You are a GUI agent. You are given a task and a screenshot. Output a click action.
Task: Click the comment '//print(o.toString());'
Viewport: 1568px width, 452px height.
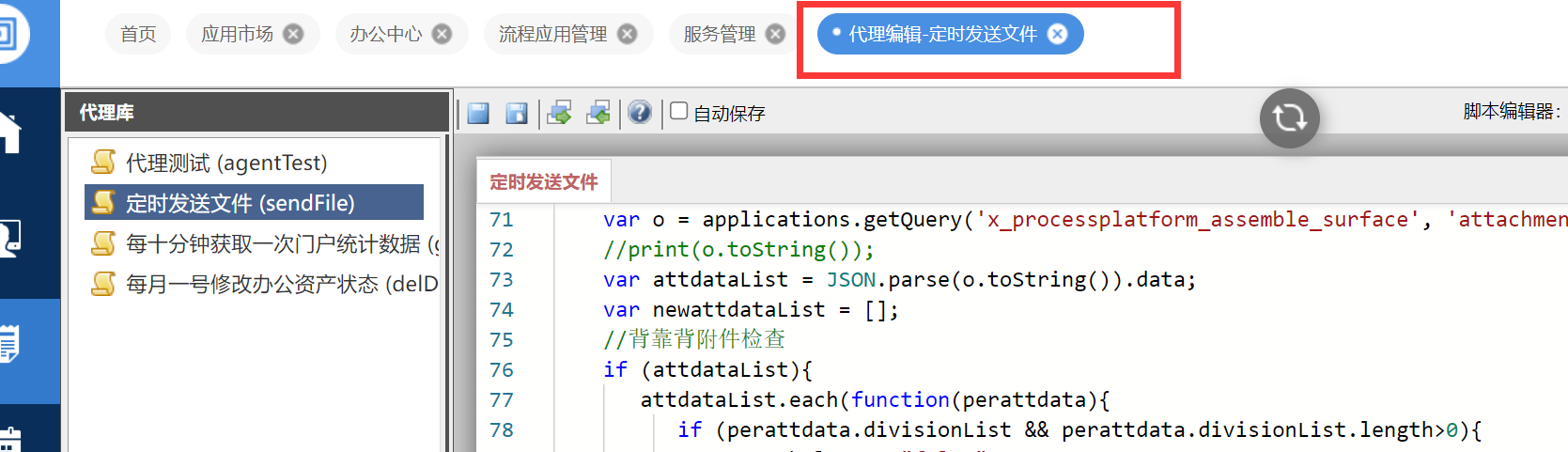pyautogui.click(x=738, y=250)
